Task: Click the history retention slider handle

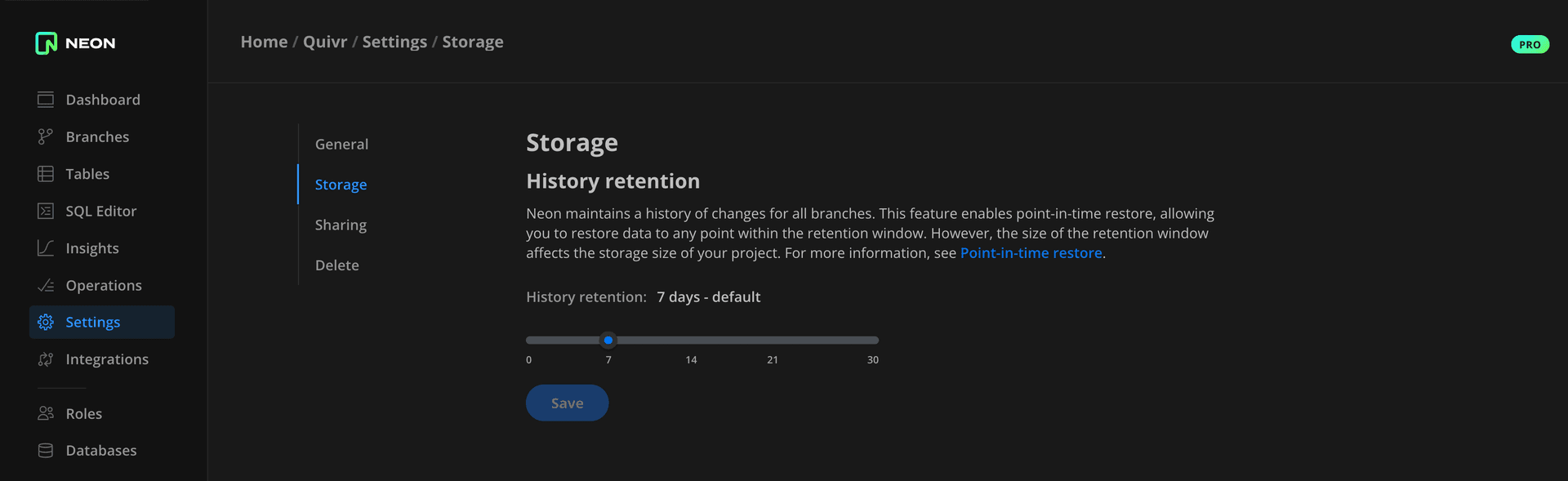Action: (x=608, y=340)
